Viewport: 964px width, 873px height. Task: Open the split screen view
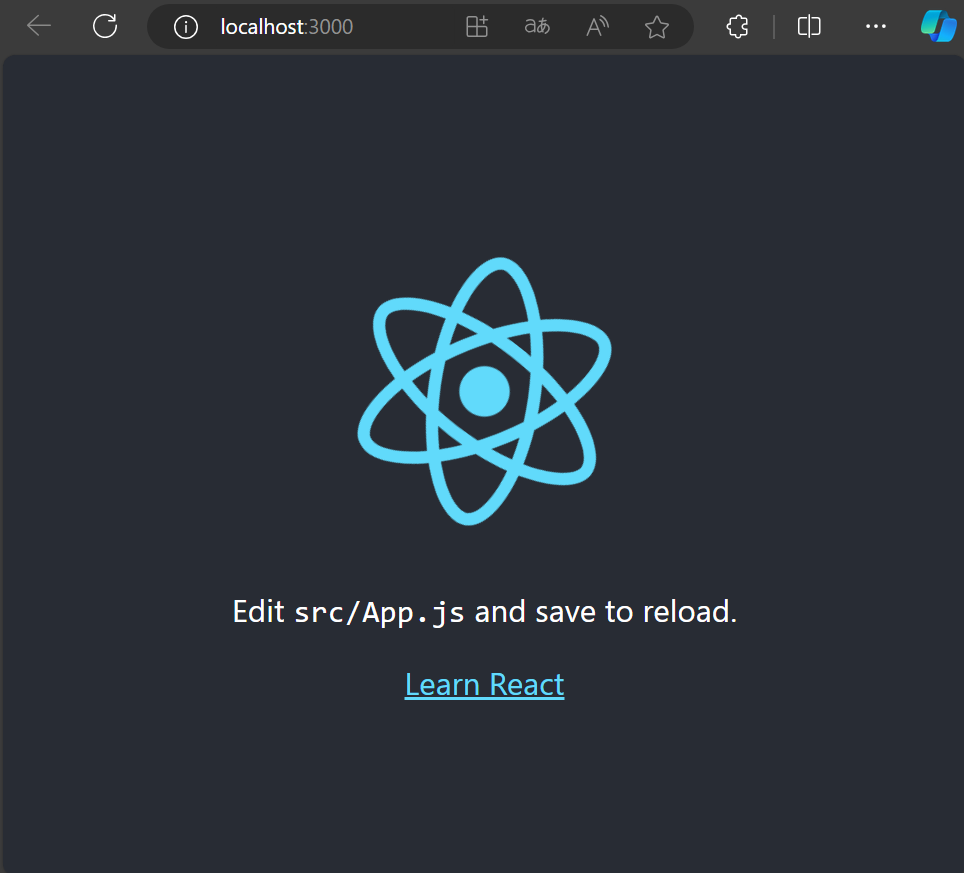tap(809, 26)
